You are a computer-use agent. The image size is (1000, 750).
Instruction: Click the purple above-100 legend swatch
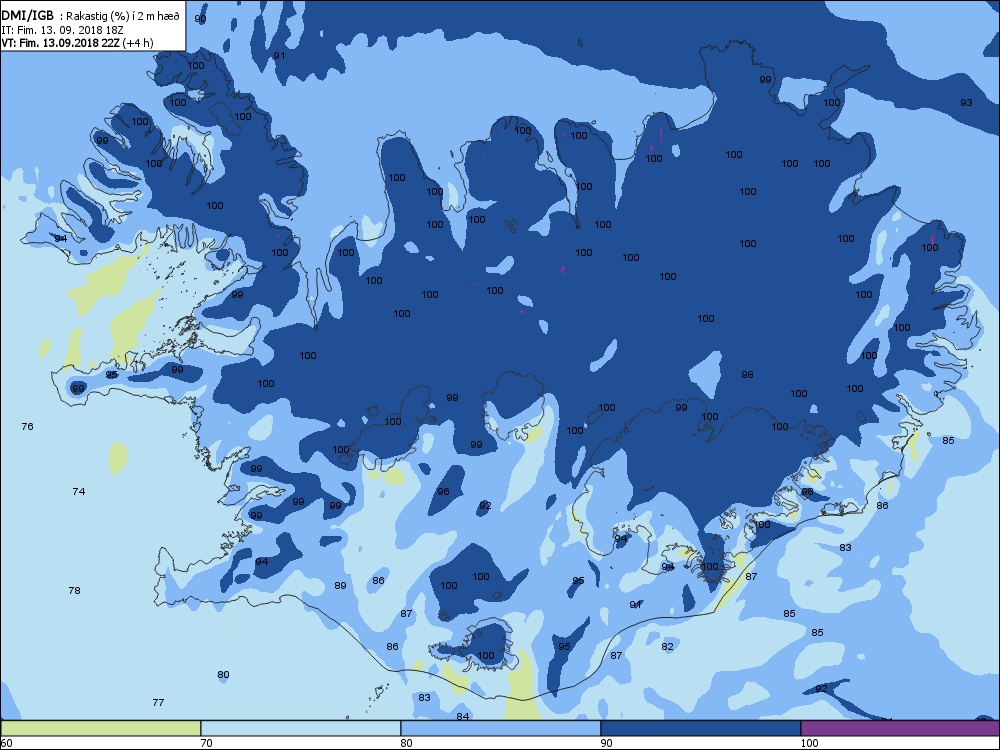[x=900, y=728]
